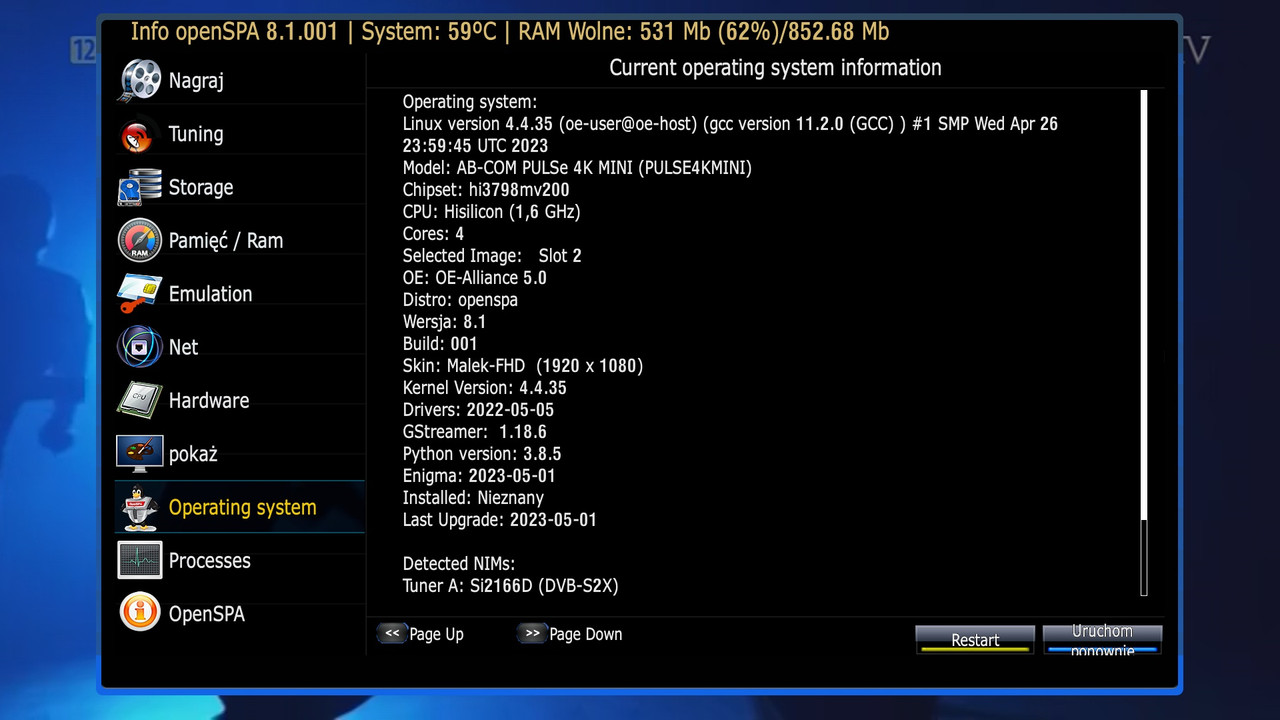Image resolution: width=1280 pixels, height=720 pixels.
Task: Click the Operating system penguin icon
Action: pyautogui.click(x=140, y=508)
